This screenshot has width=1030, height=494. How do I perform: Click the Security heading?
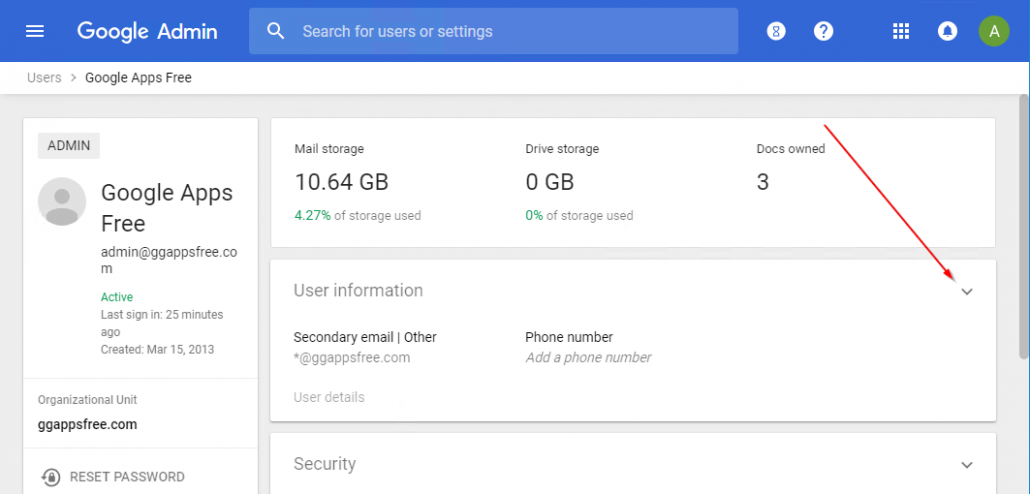coord(325,464)
